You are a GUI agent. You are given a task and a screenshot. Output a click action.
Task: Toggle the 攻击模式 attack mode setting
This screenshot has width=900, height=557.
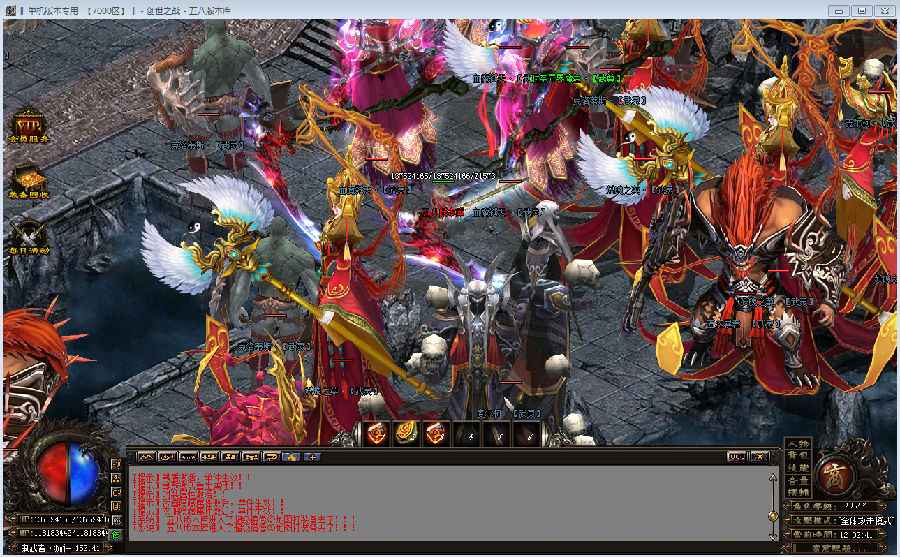tap(840, 520)
